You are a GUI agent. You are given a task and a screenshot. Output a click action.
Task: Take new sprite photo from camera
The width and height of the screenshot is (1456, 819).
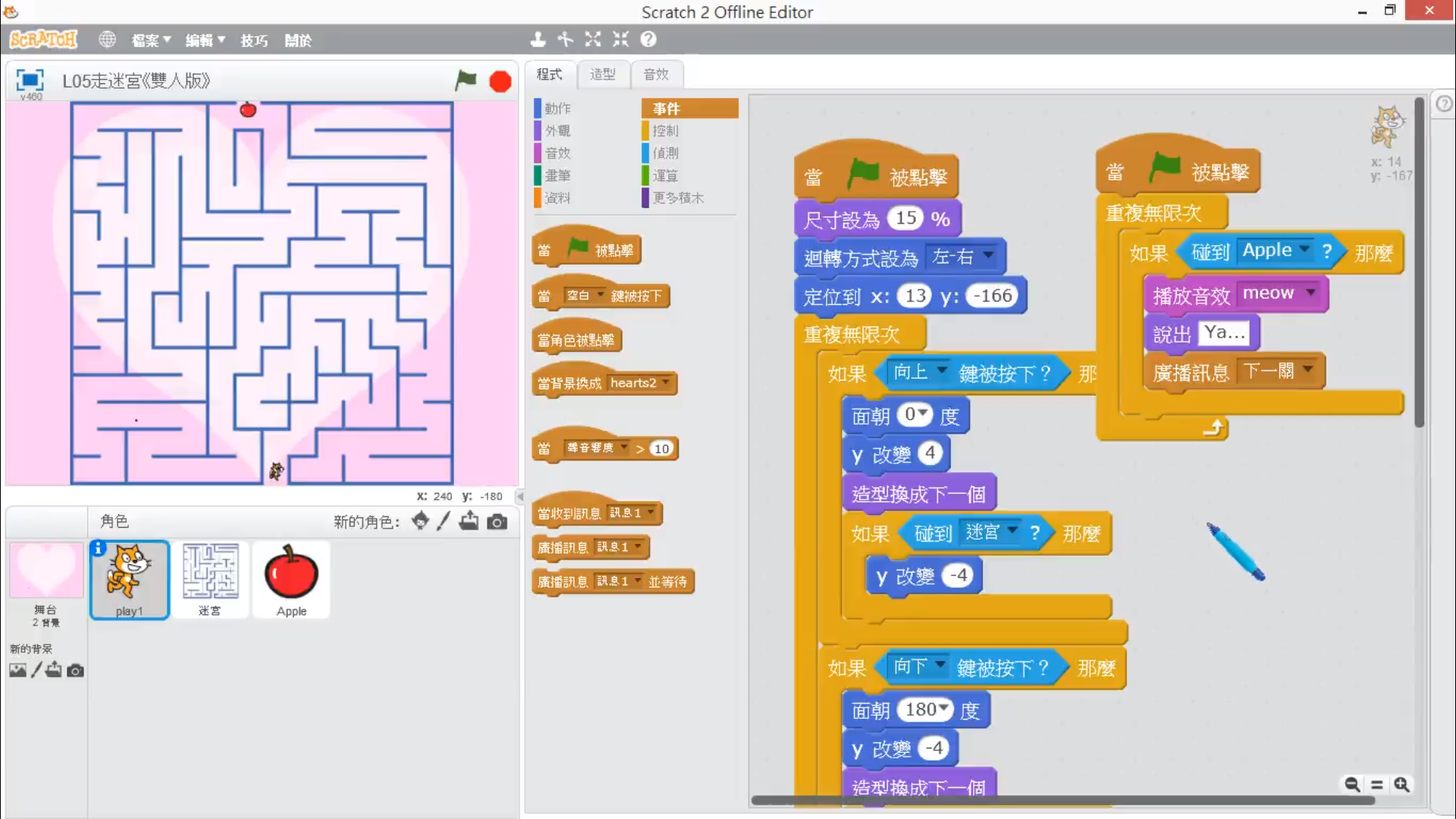[497, 522]
